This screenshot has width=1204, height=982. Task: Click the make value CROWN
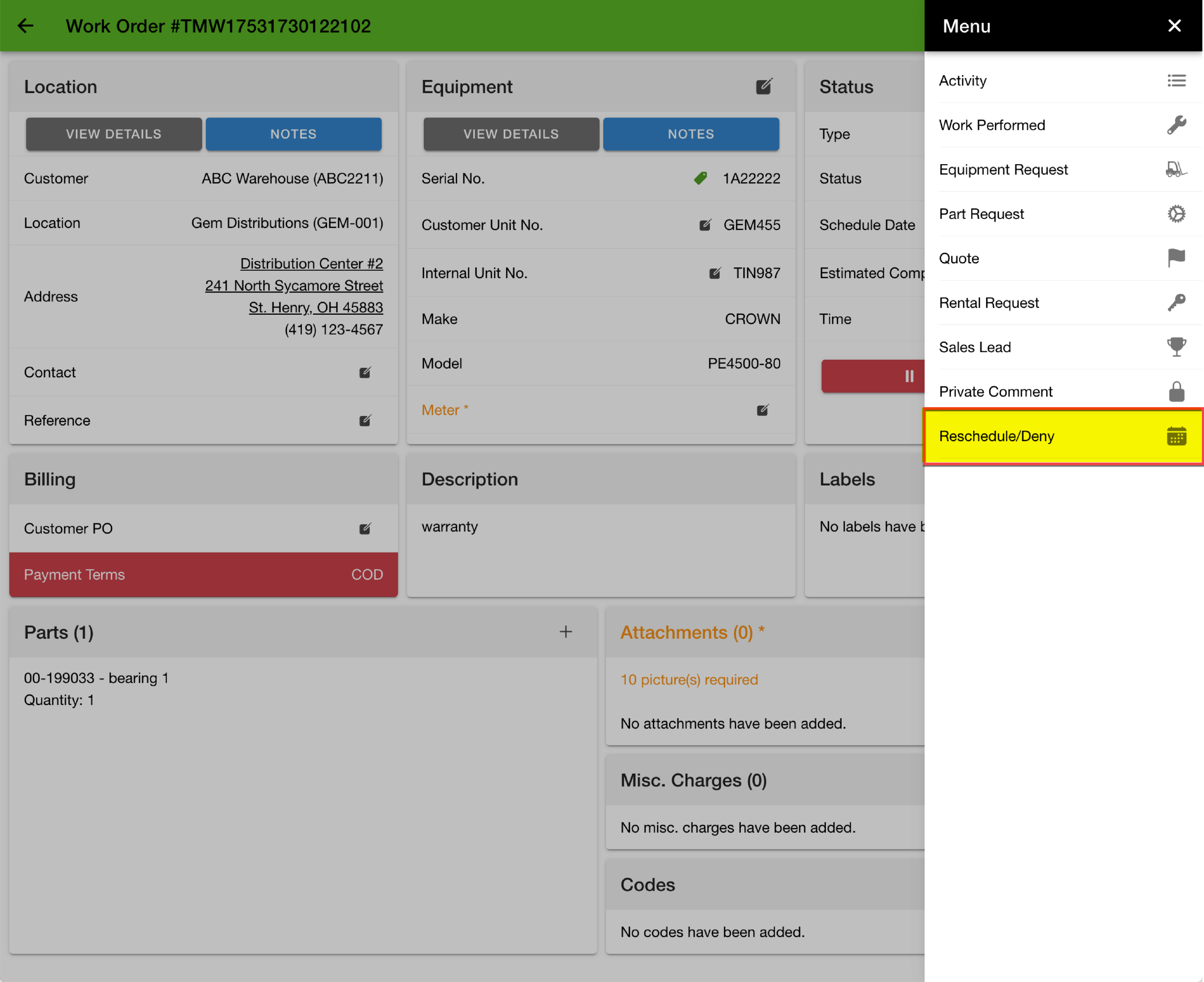(753, 319)
